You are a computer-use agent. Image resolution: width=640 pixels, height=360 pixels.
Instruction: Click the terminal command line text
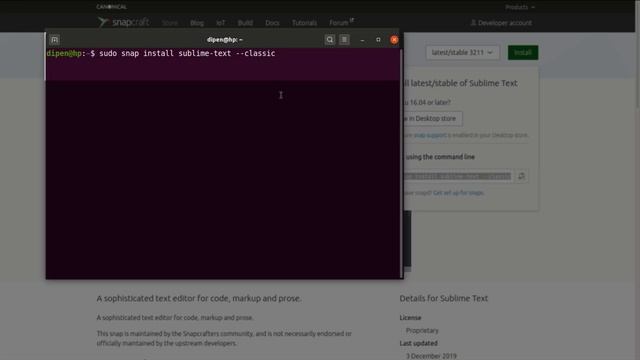click(x=187, y=53)
